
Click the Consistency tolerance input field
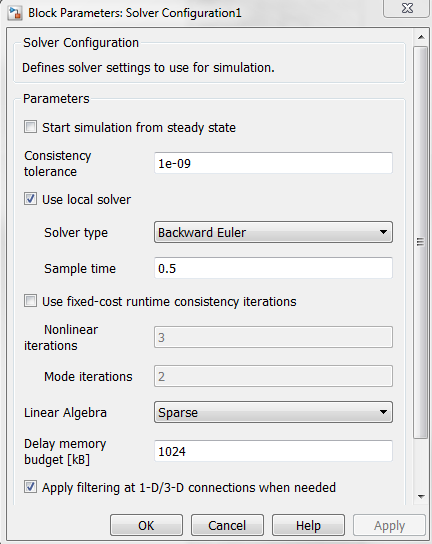(273, 163)
